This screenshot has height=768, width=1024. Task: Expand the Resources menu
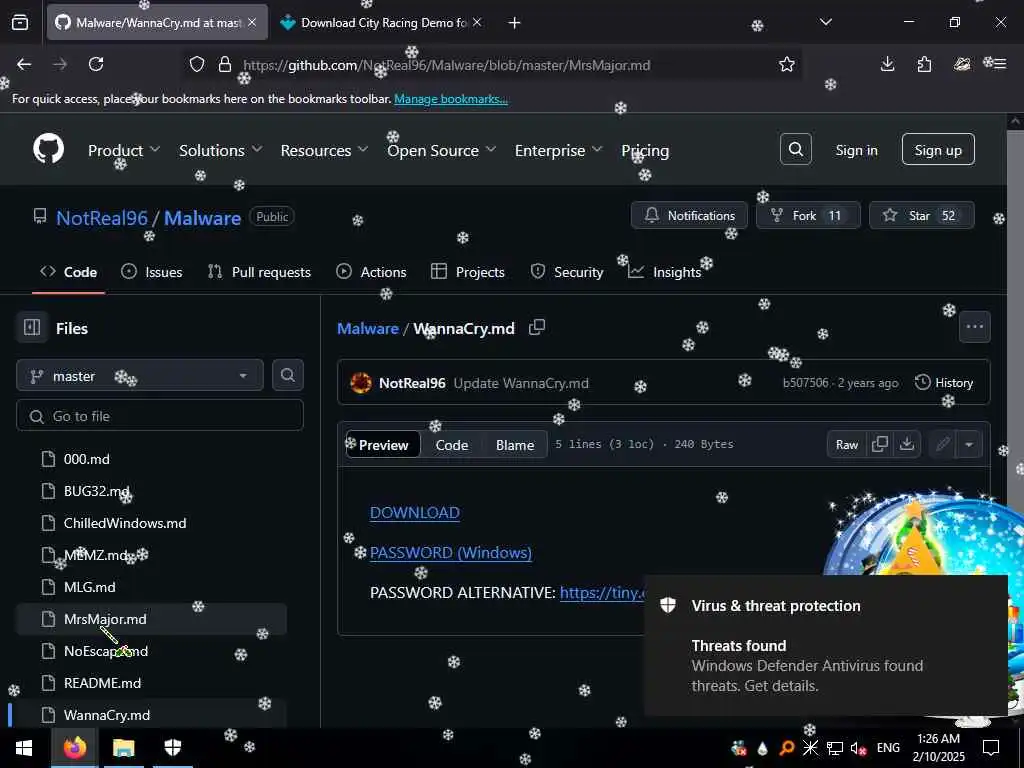[x=325, y=150]
